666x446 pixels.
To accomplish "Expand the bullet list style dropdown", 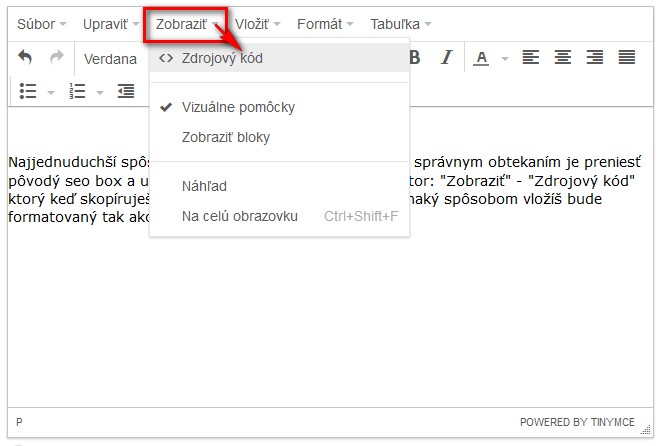I will (x=51, y=93).
